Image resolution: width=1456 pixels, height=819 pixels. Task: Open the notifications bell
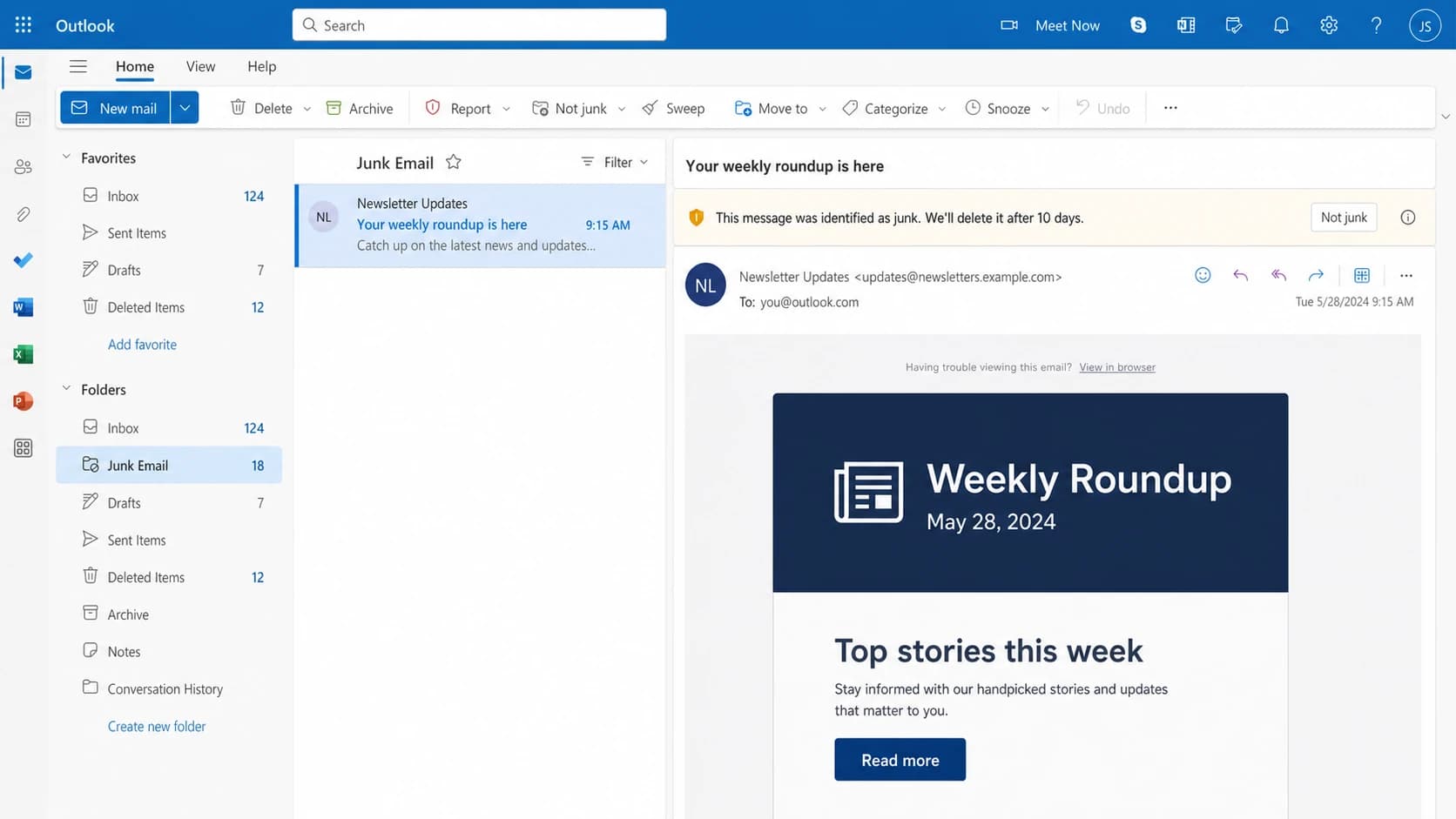coord(1281,25)
